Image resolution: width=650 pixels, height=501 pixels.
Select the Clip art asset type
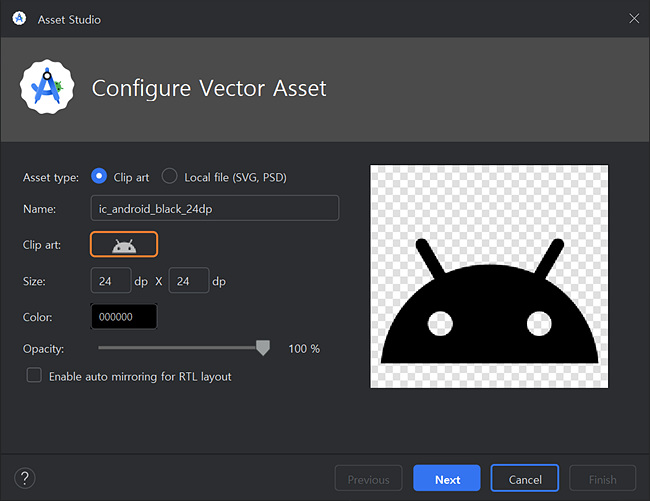tap(99, 176)
